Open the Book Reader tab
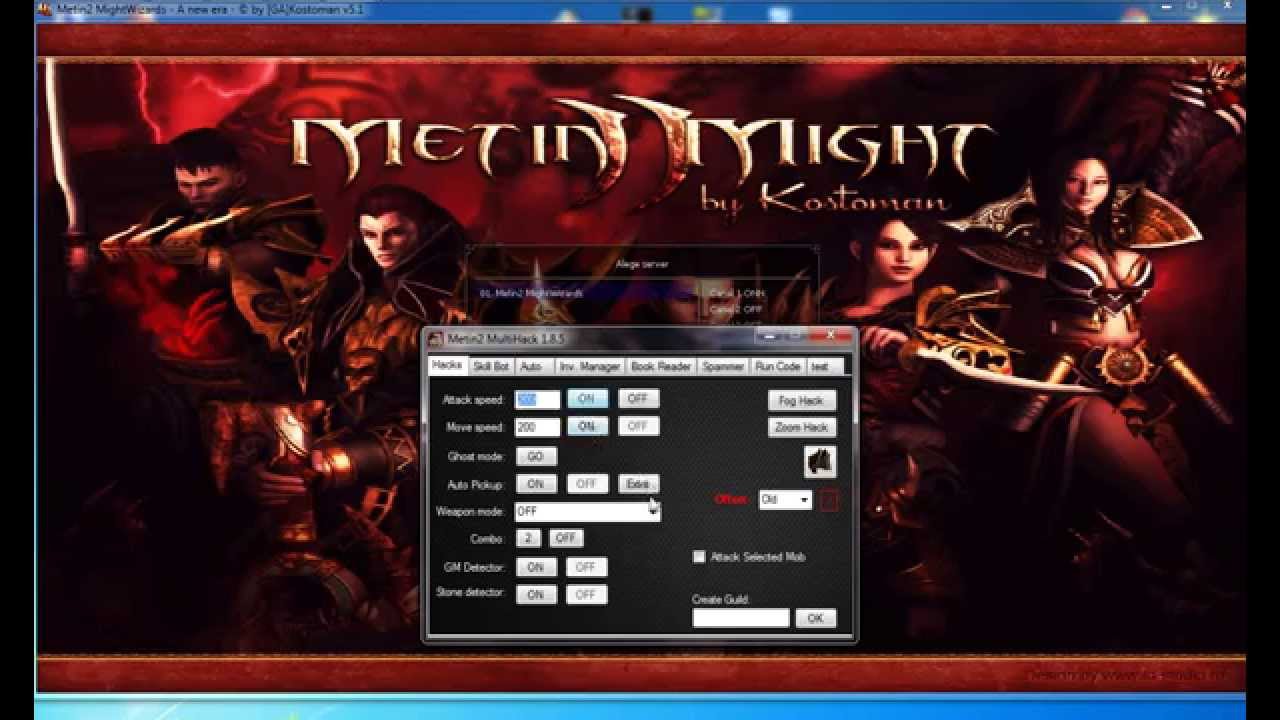This screenshot has width=1280, height=720. (x=661, y=367)
